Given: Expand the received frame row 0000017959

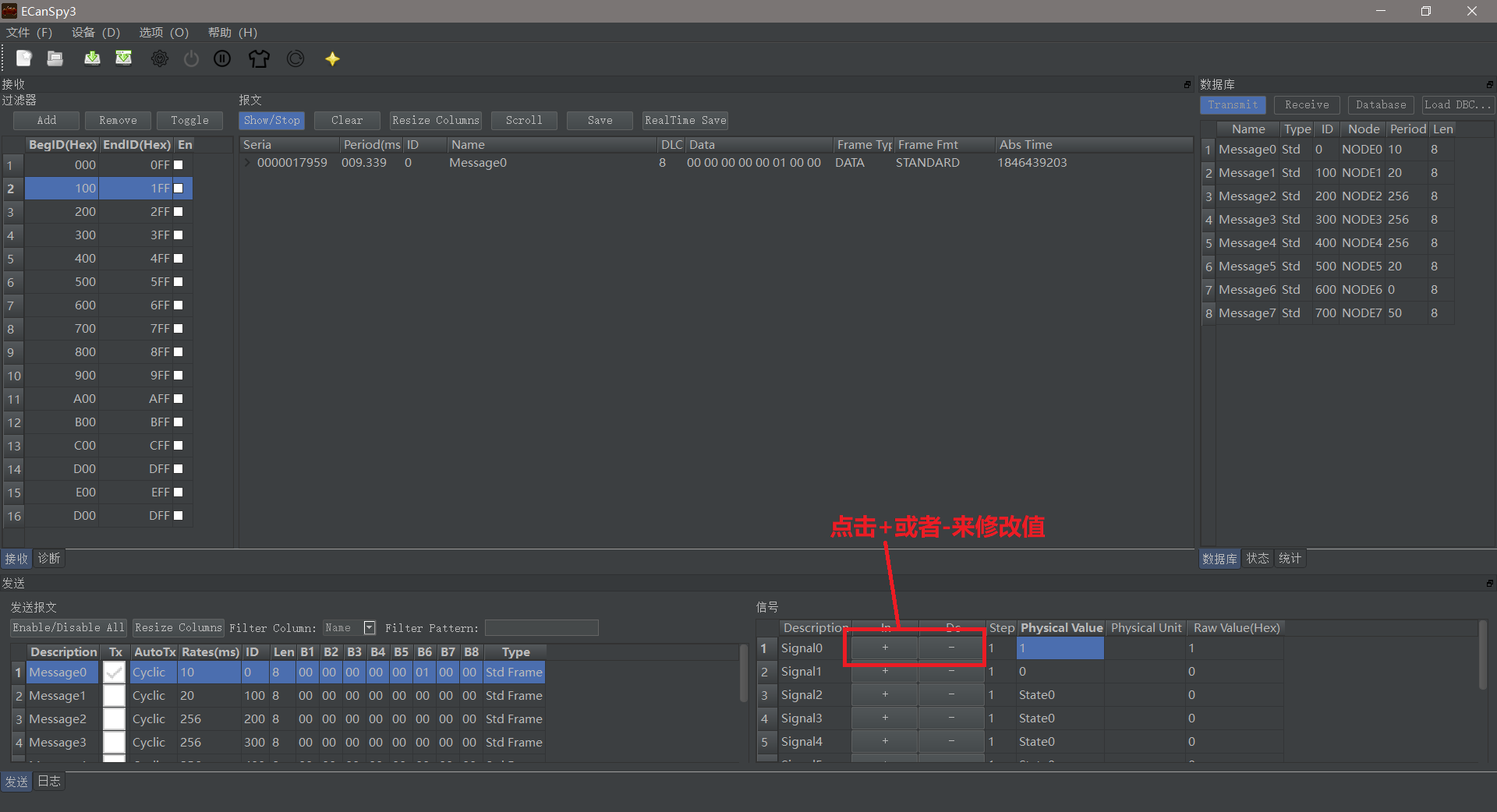Looking at the screenshot, I should point(247,163).
